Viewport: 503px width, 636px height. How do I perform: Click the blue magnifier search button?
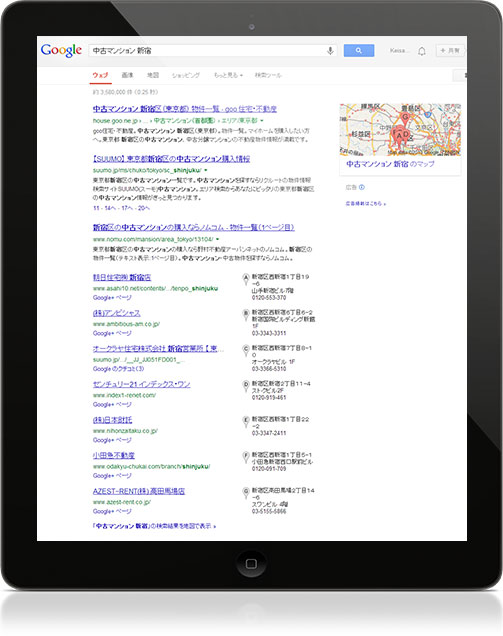pyautogui.click(x=359, y=51)
